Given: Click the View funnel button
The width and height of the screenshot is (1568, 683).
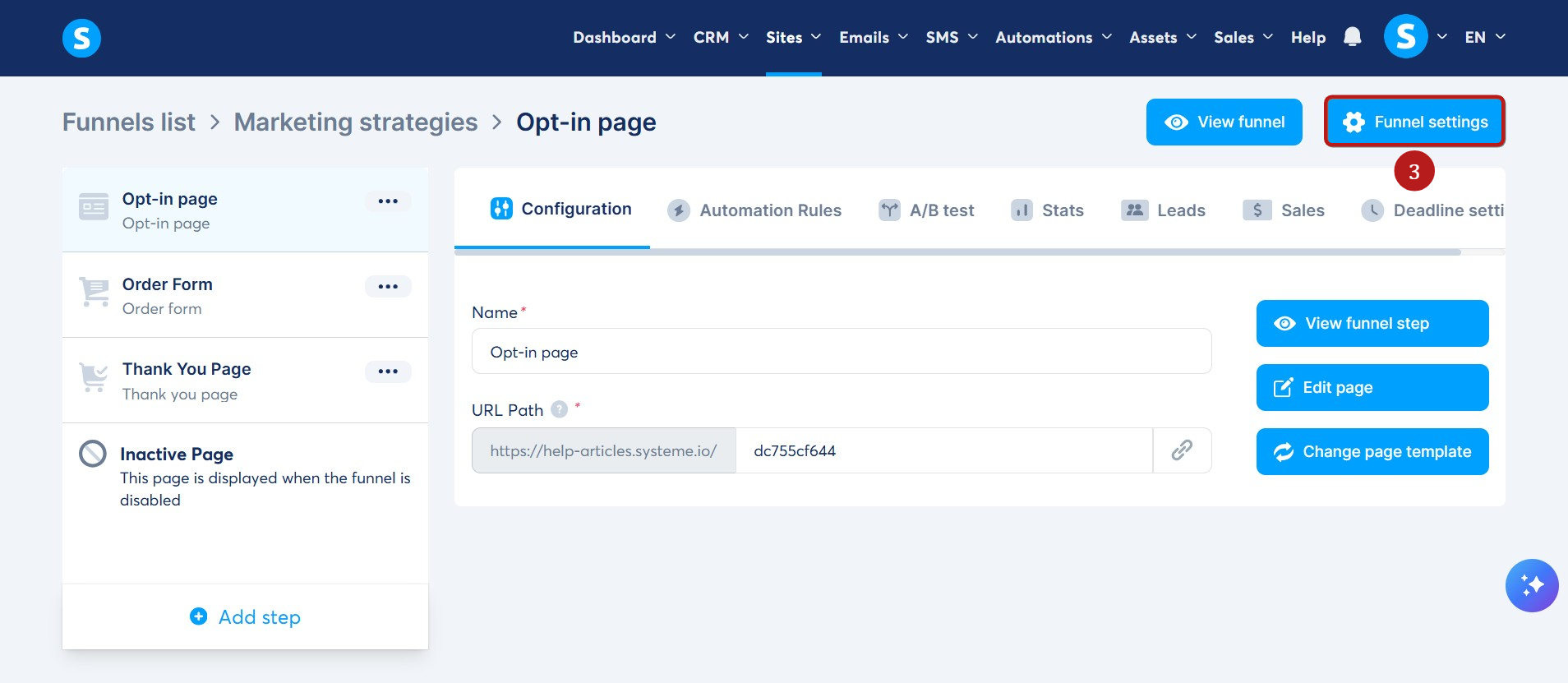Looking at the screenshot, I should [1224, 122].
